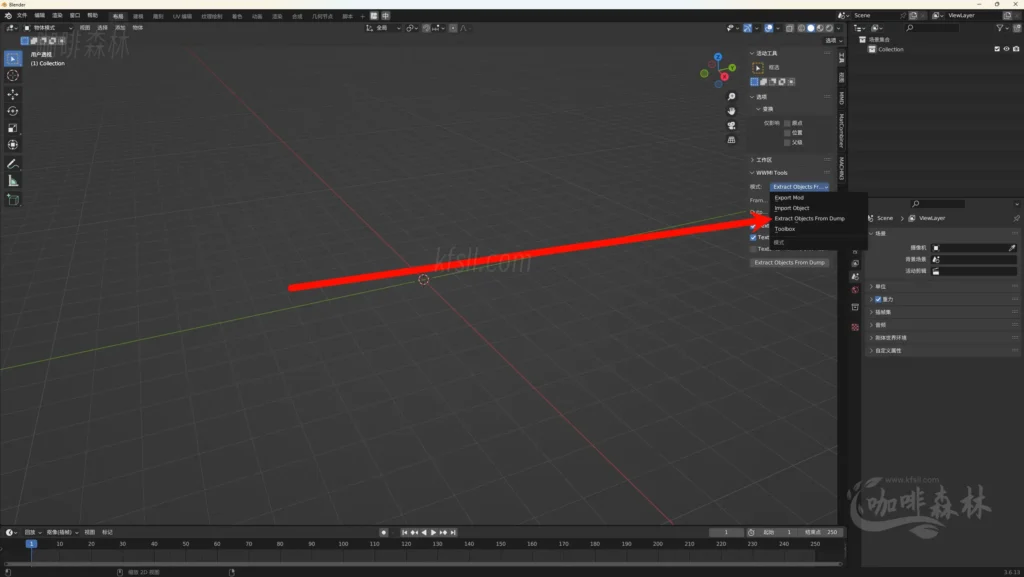
Task: Select the Scale tool in left toolbar
Action: click(13, 128)
